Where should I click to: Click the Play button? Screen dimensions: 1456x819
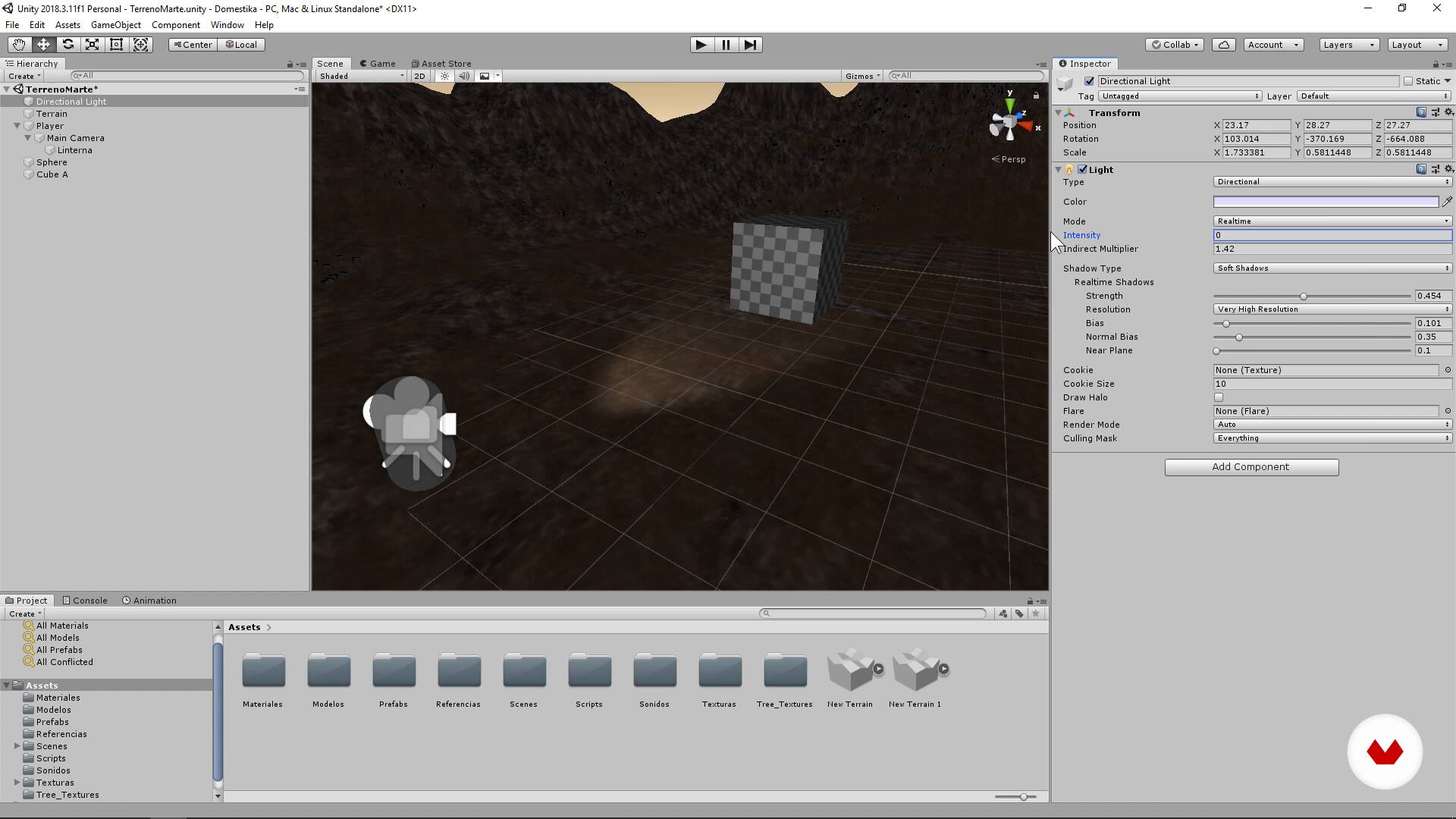coord(701,45)
